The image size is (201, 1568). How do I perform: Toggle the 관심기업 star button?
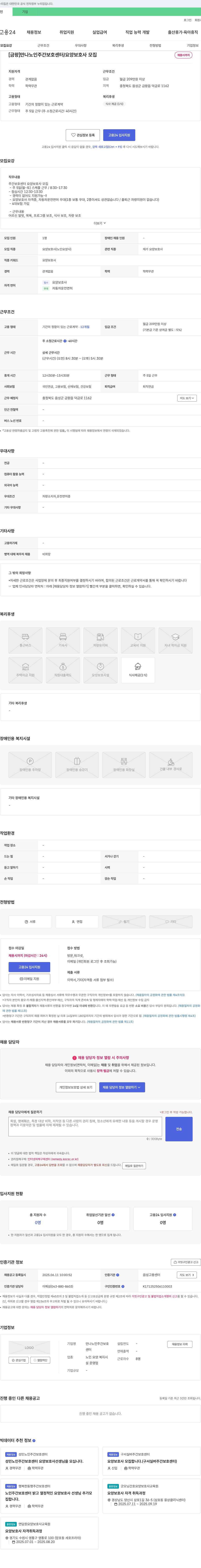[x=19, y=1360]
